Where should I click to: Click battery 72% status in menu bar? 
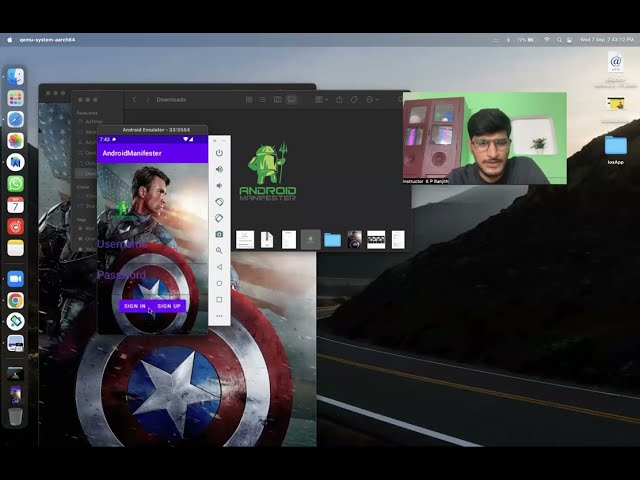click(x=525, y=40)
